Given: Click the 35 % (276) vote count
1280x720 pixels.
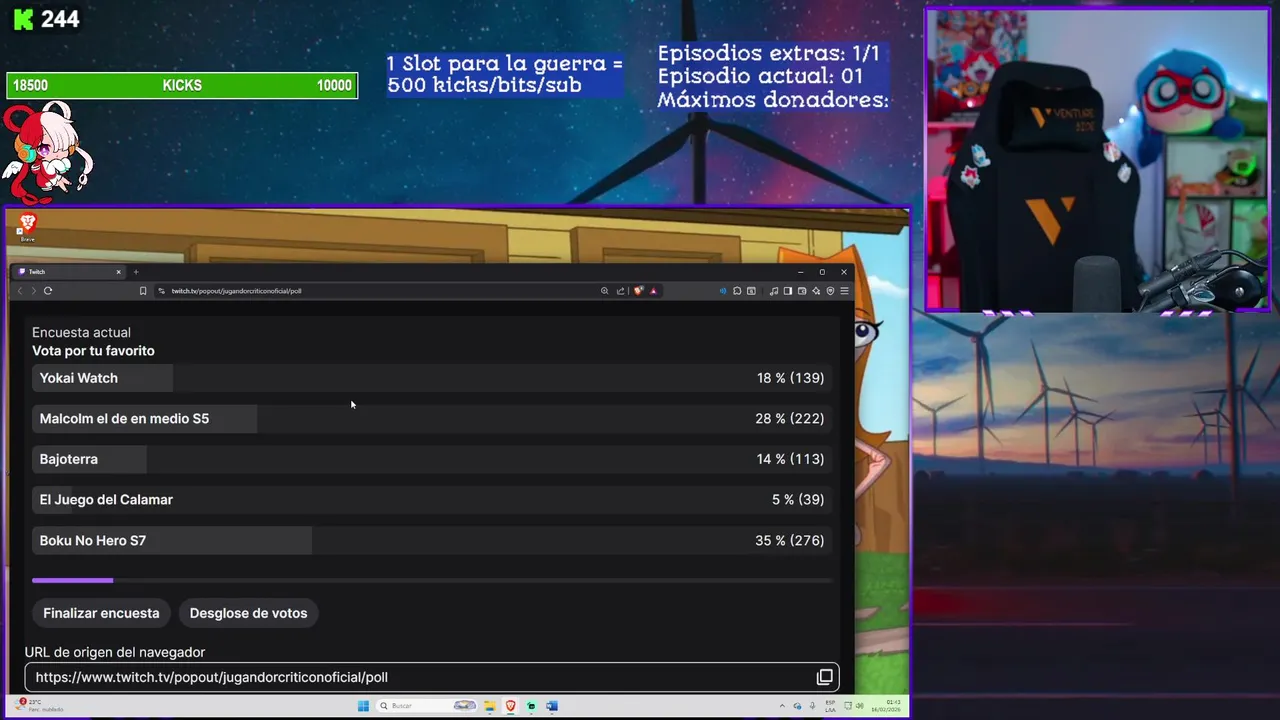Looking at the screenshot, I should pos(790,540).
